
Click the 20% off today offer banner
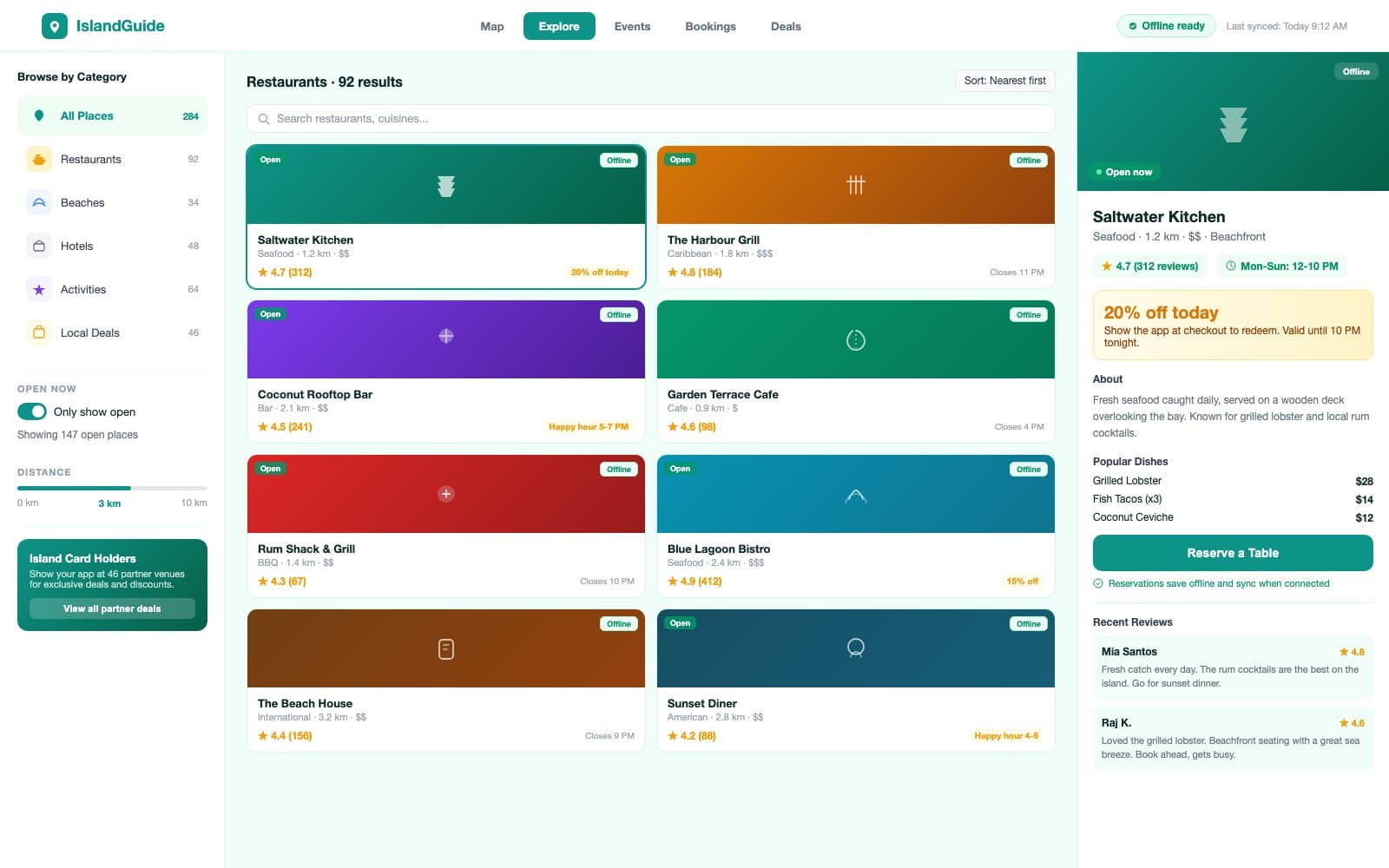point(1233,325)
